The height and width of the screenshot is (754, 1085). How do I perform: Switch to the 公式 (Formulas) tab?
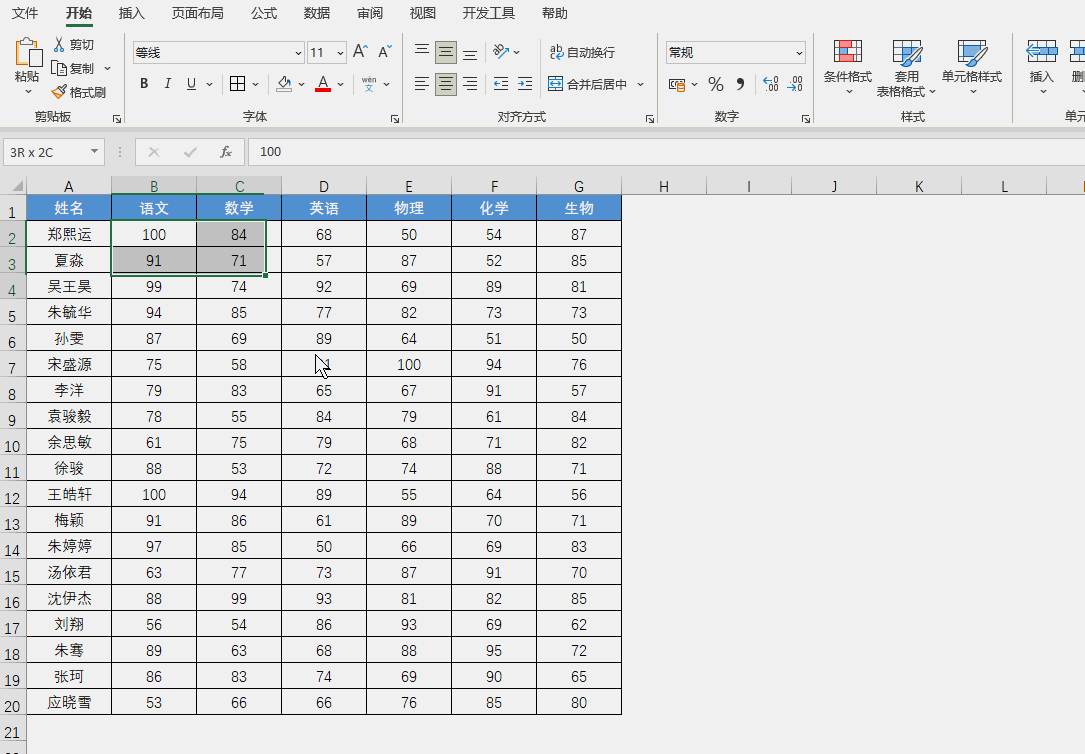point(264,13)
